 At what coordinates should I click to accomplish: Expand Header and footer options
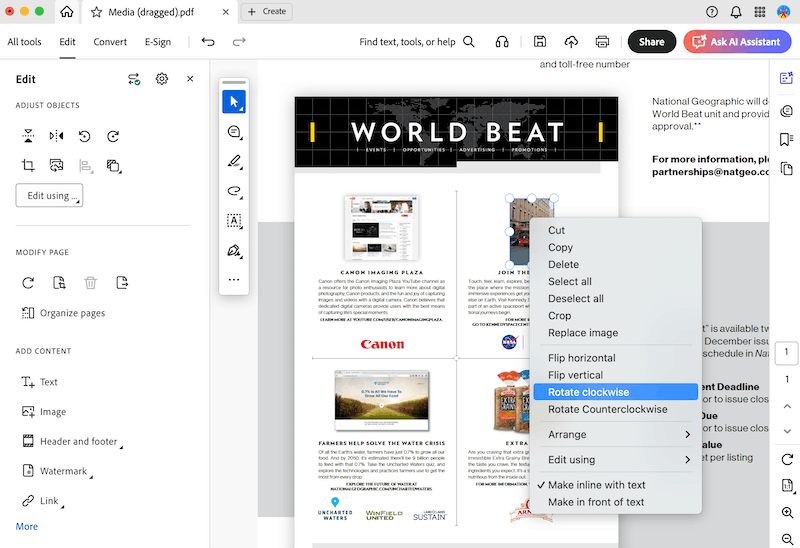point(72,441)
